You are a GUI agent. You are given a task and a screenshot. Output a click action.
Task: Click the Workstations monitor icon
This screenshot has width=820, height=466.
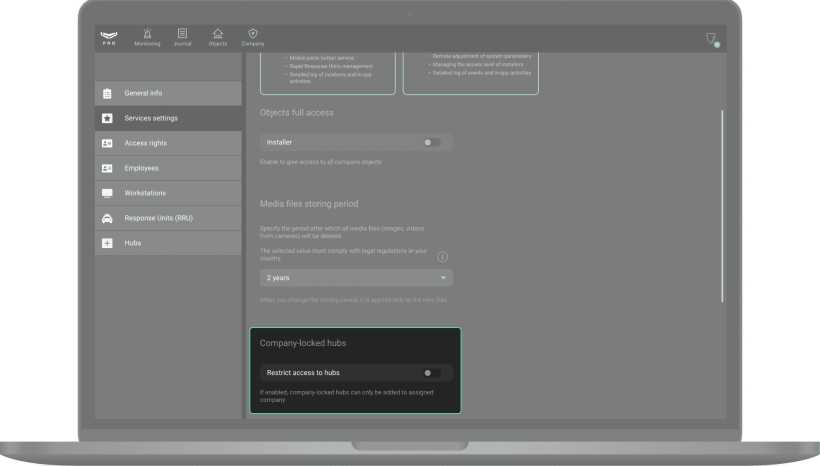click(108, 193)
